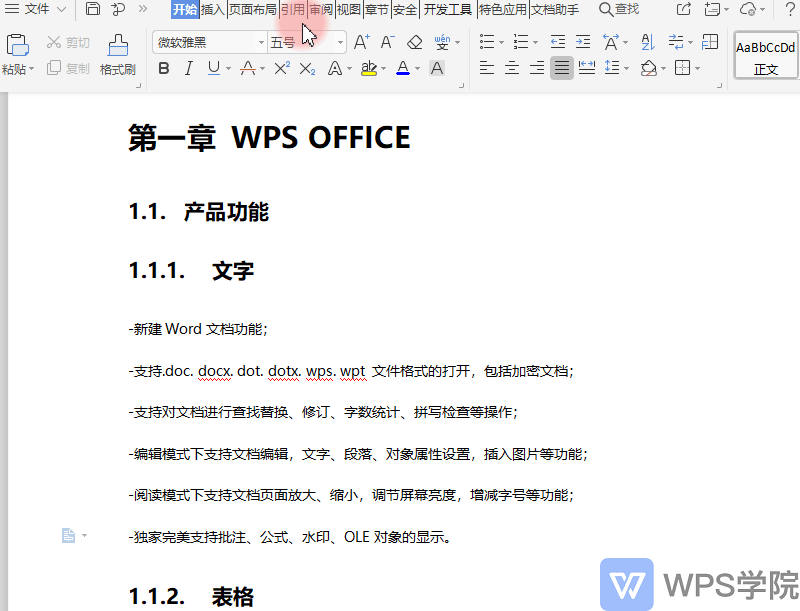The height and width of the screenshot is (611, 800).
Task: Click the text highlight color button
Action: (369, 68)
